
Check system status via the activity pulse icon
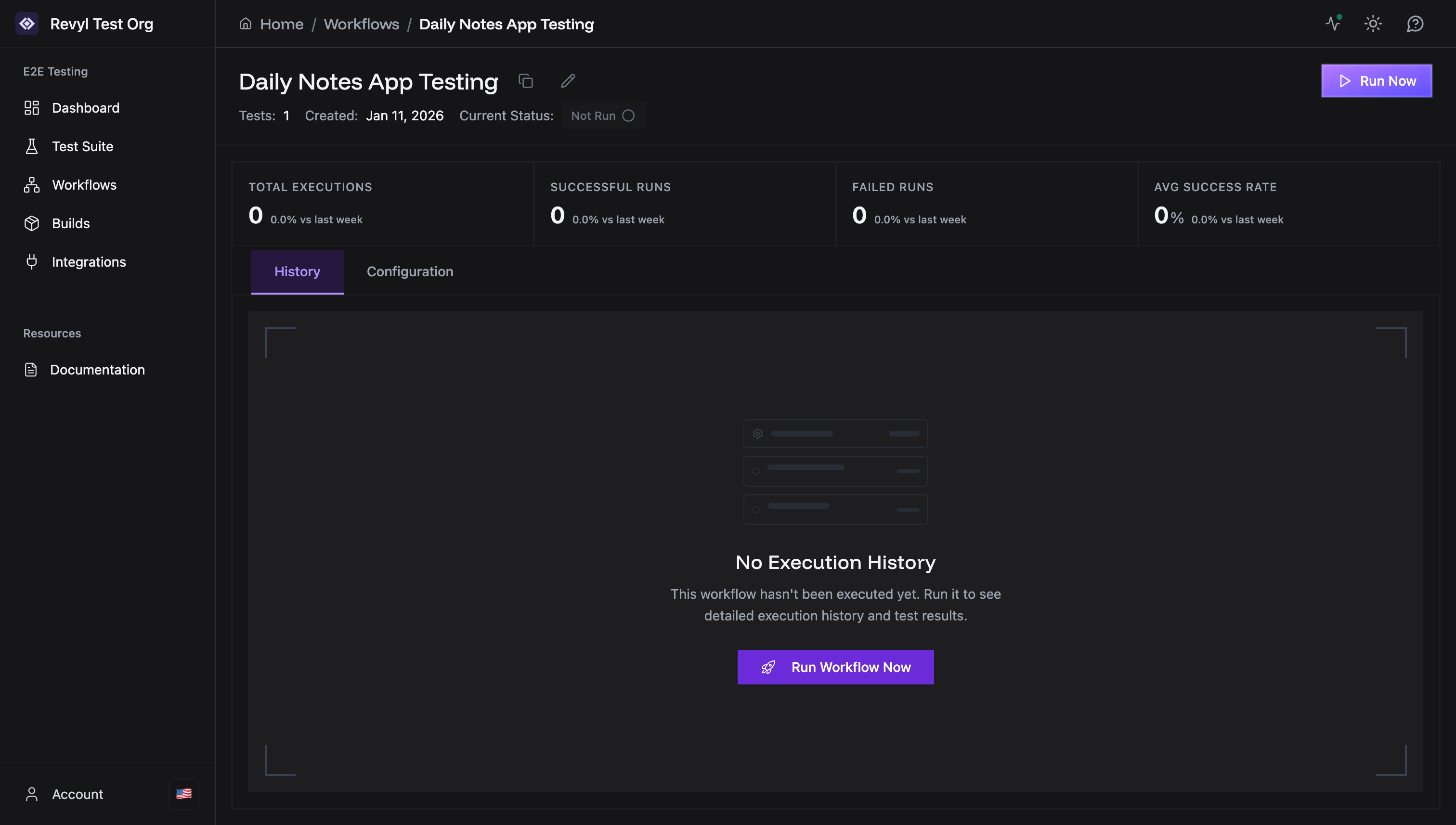[1333, 24]
